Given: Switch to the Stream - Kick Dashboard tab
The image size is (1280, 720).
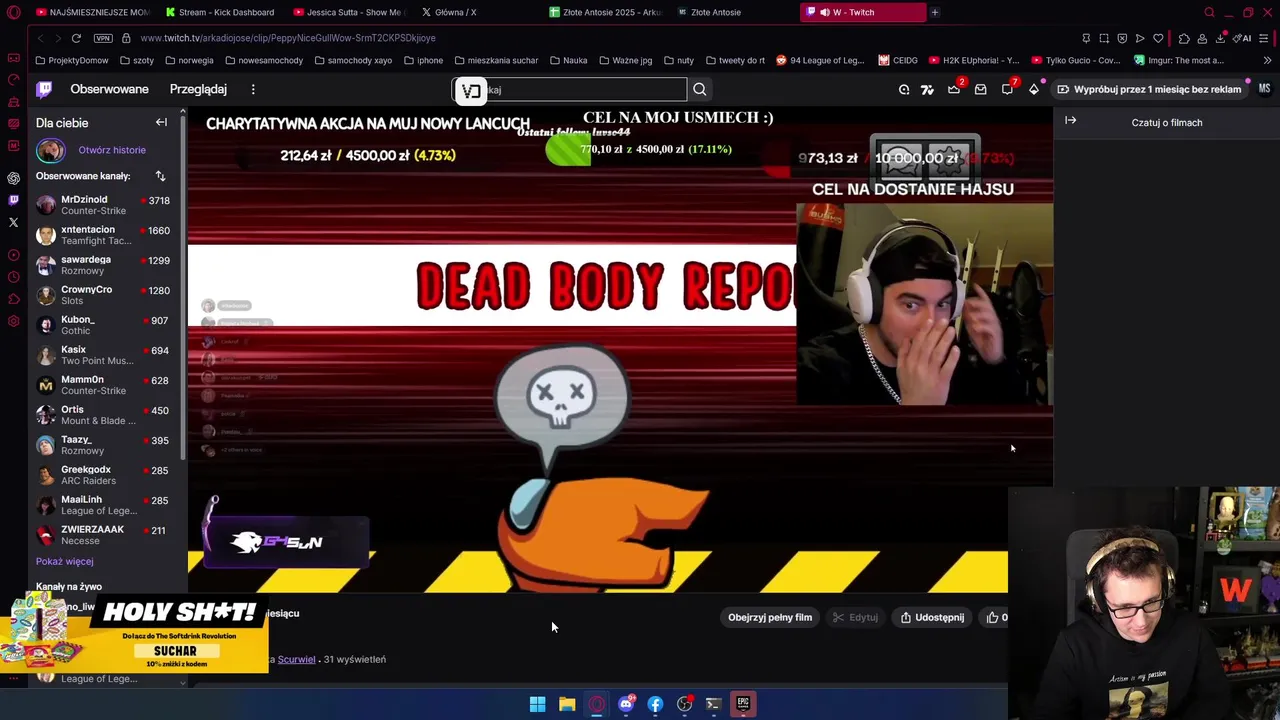Looking at the screenshot, I should coord(220,12).
